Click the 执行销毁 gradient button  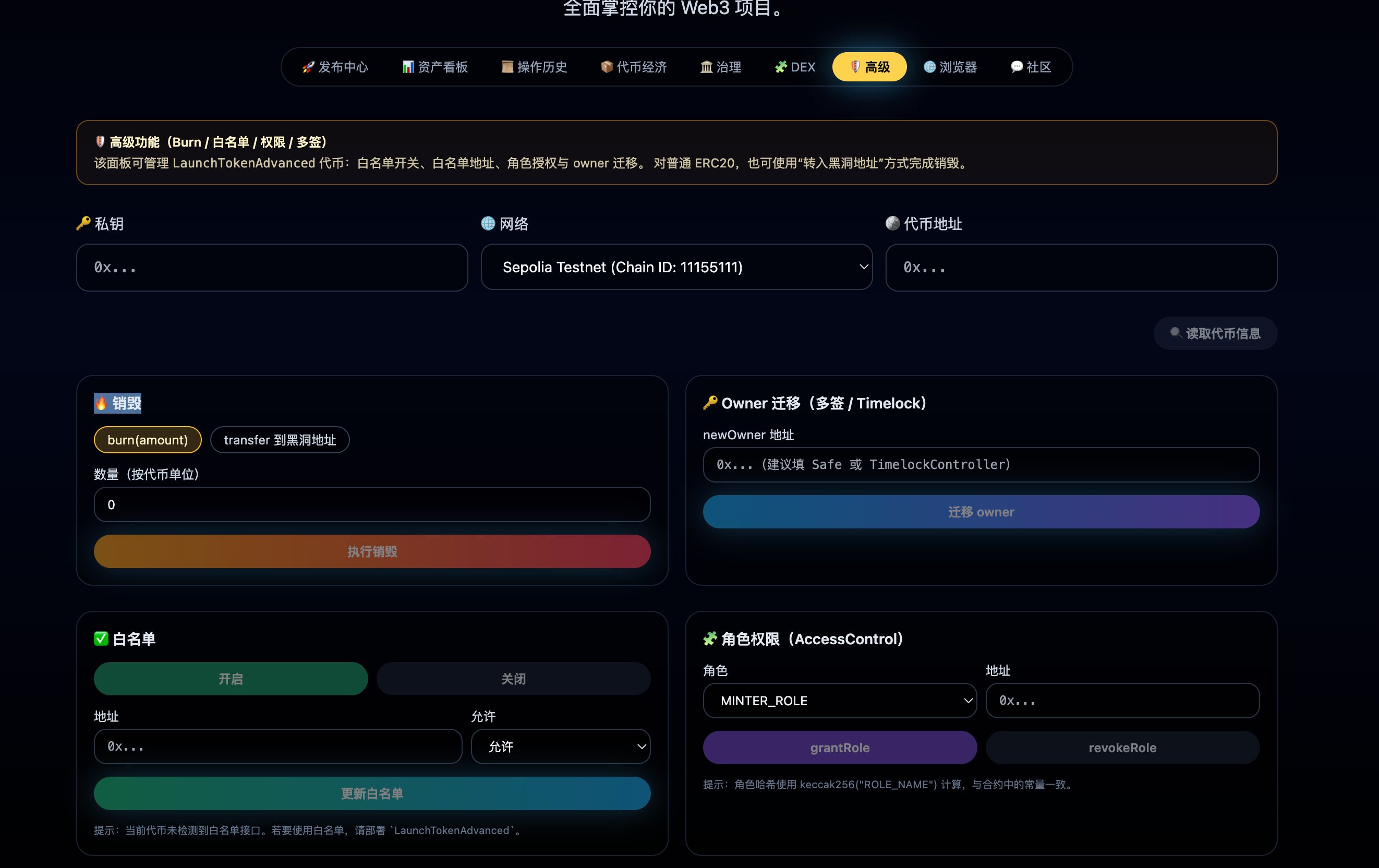pyautogui.click(x=372, y=552)
